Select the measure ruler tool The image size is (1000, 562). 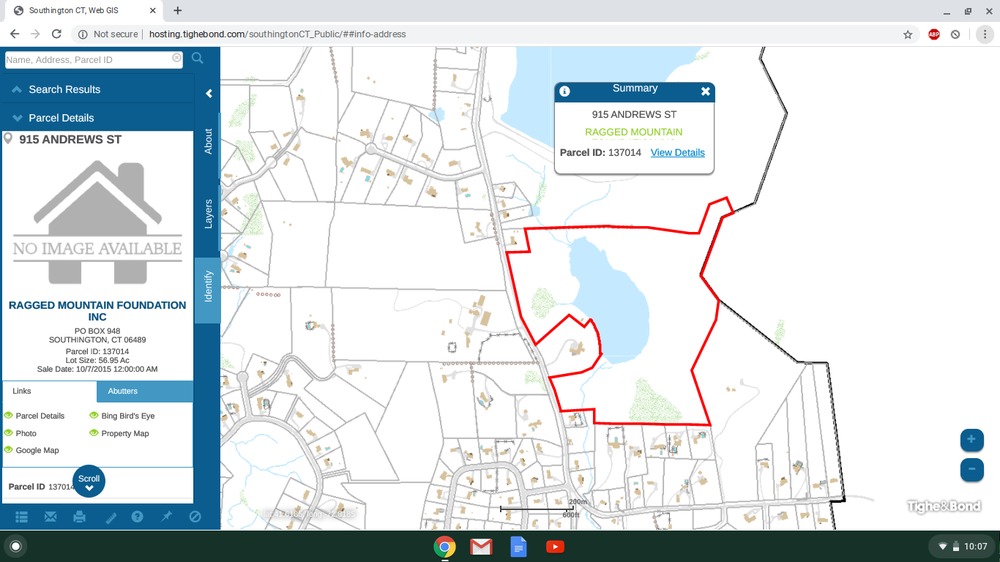coord(110,517)
